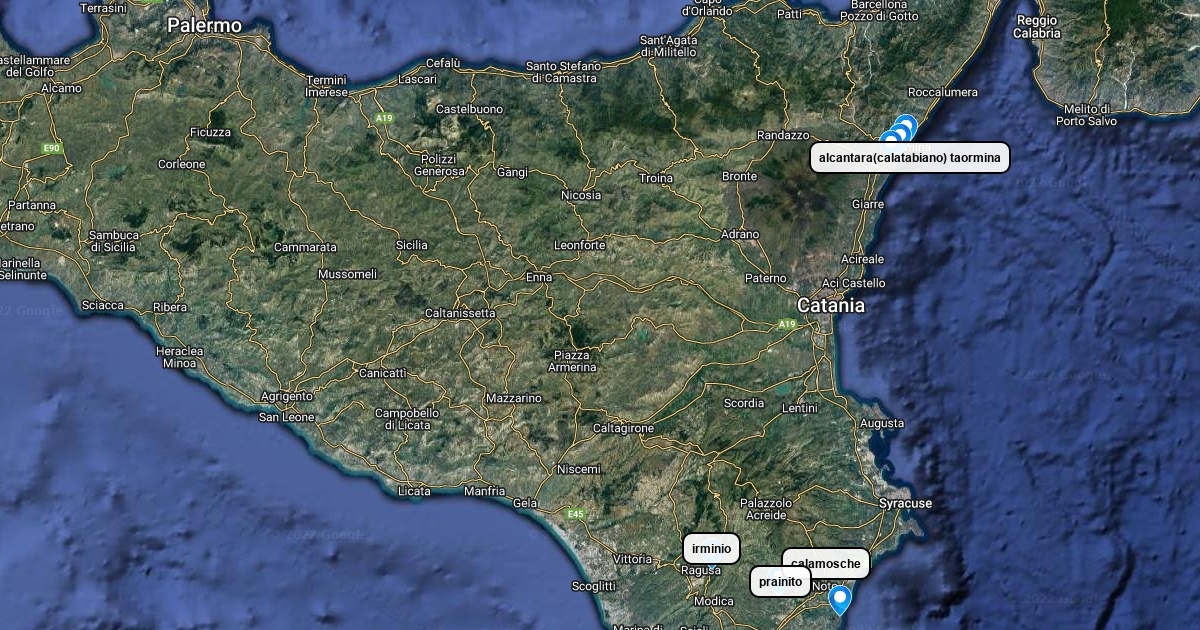
Task: Click the Roccalumera town label
Action: click(943, 92)
